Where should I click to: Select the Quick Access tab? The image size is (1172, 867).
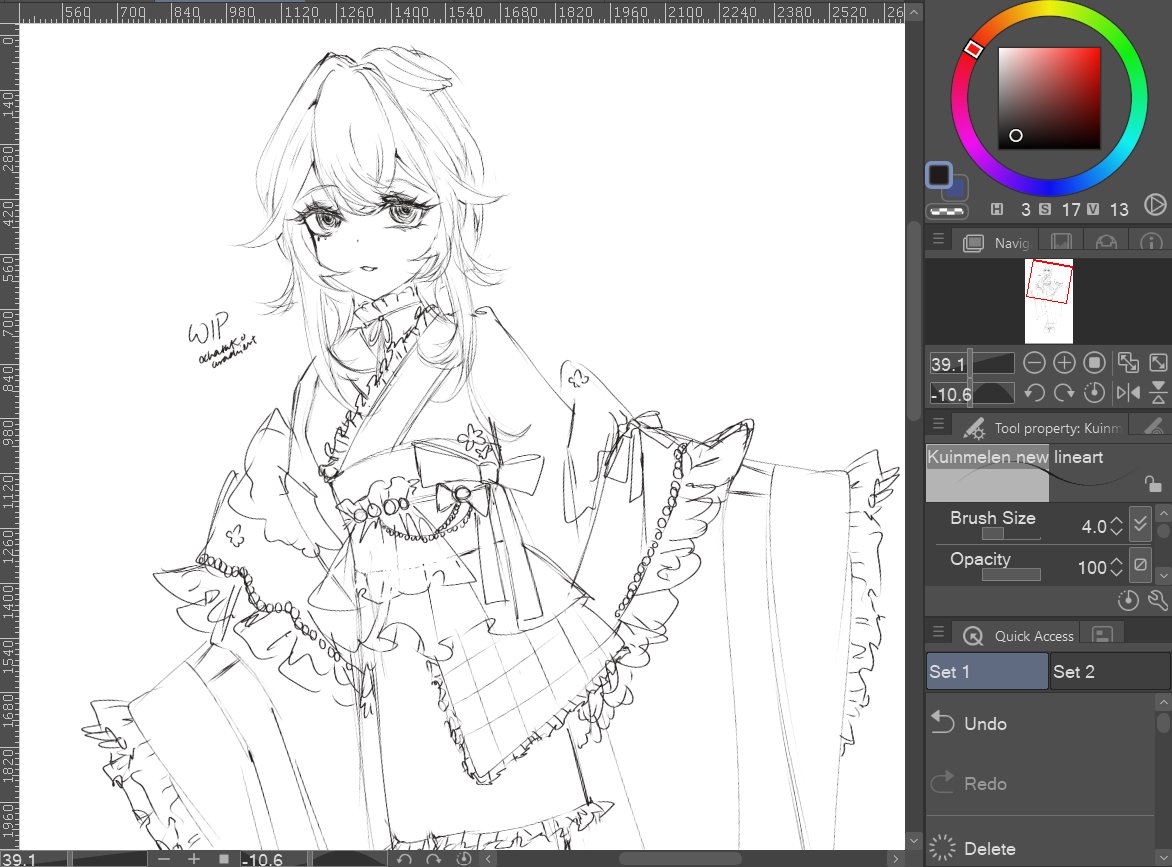coord(1017,635)
